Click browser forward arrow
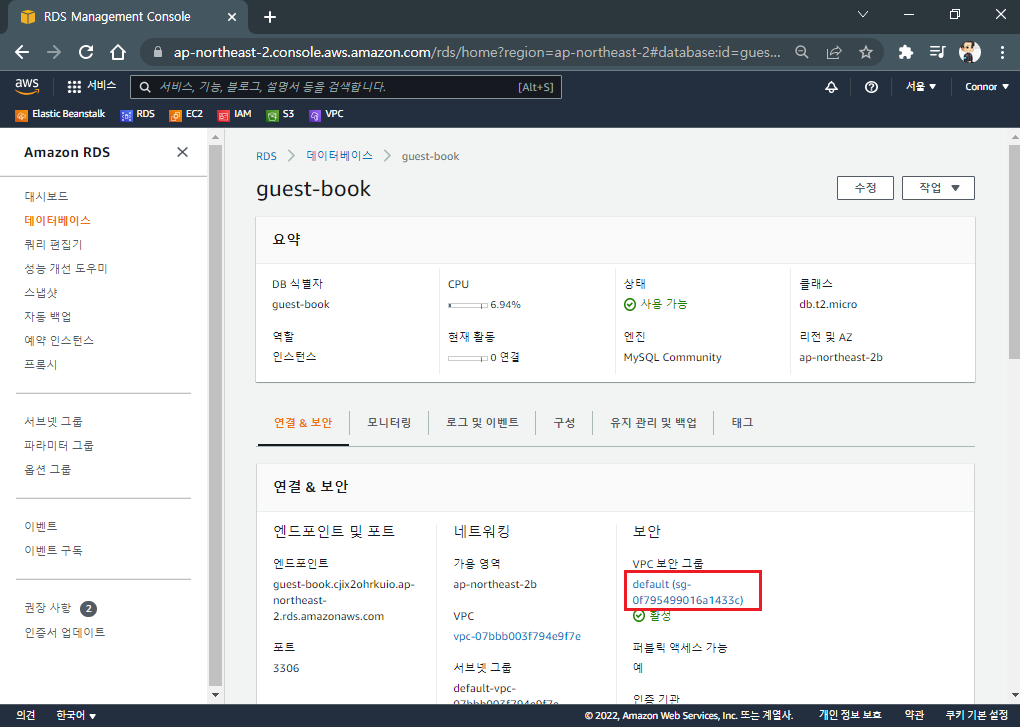 [54, 52]
